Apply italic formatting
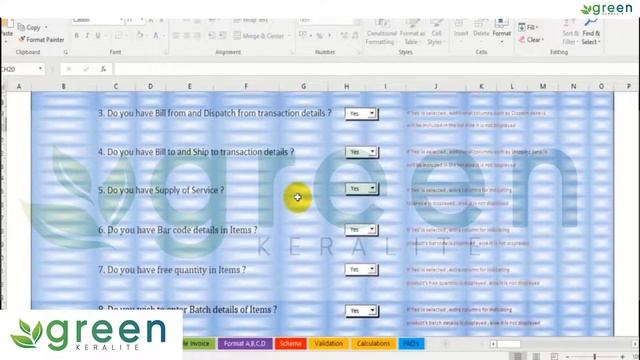This screenshot has width=640, height=360. click(x=87, y=36)
